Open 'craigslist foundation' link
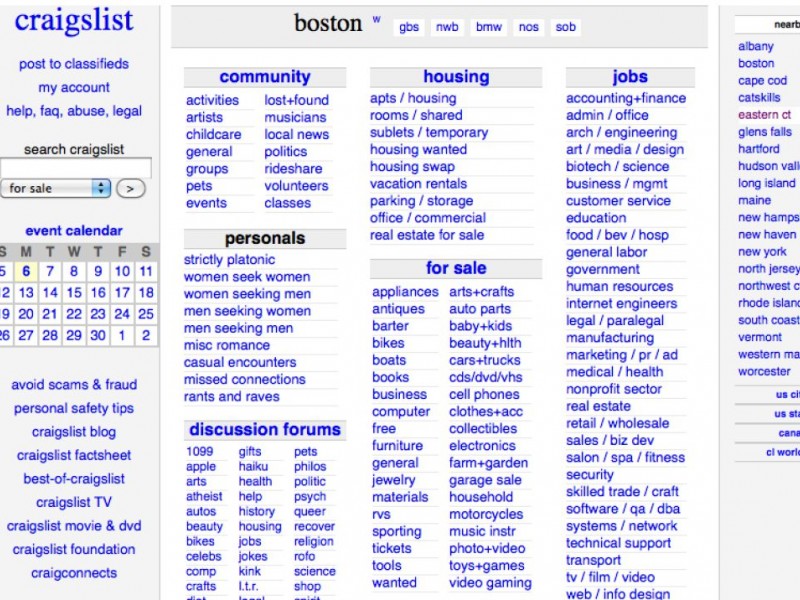The image size is (800, 600). coord(74,549)
